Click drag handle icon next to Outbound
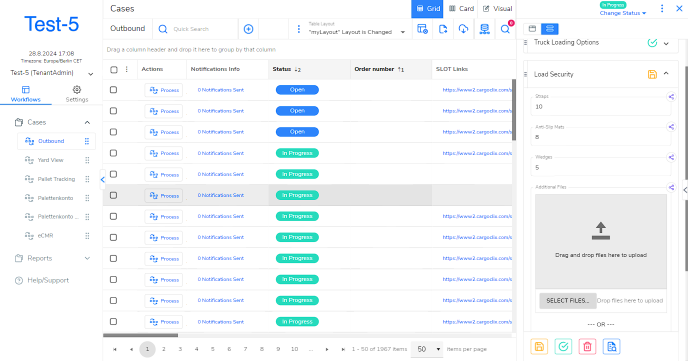Screen dimensions: 688x361 click(87, 141)
